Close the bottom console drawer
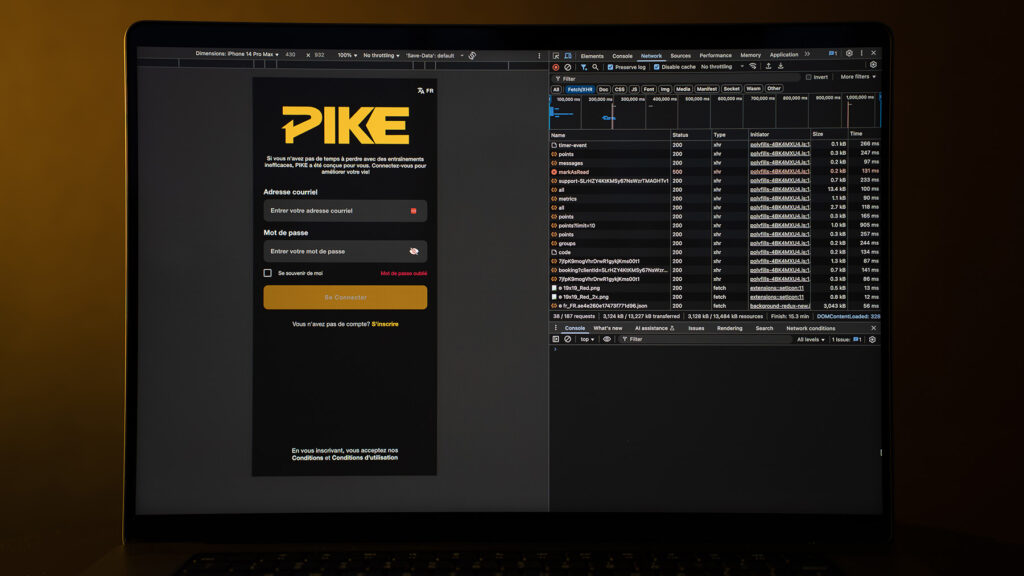This screenshot has height=576, width=1024. pyautogui.click(x=873, y=328)
